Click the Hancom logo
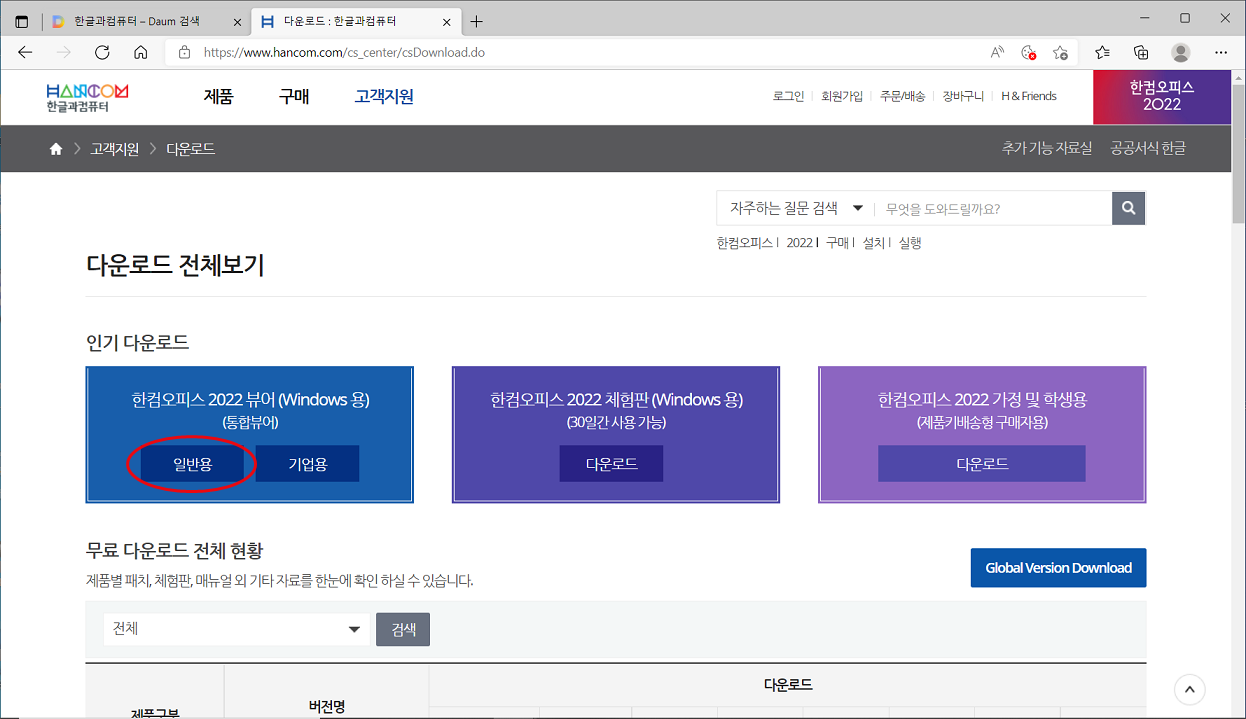This screenshot has width=1246, height=719. (87, 97)
